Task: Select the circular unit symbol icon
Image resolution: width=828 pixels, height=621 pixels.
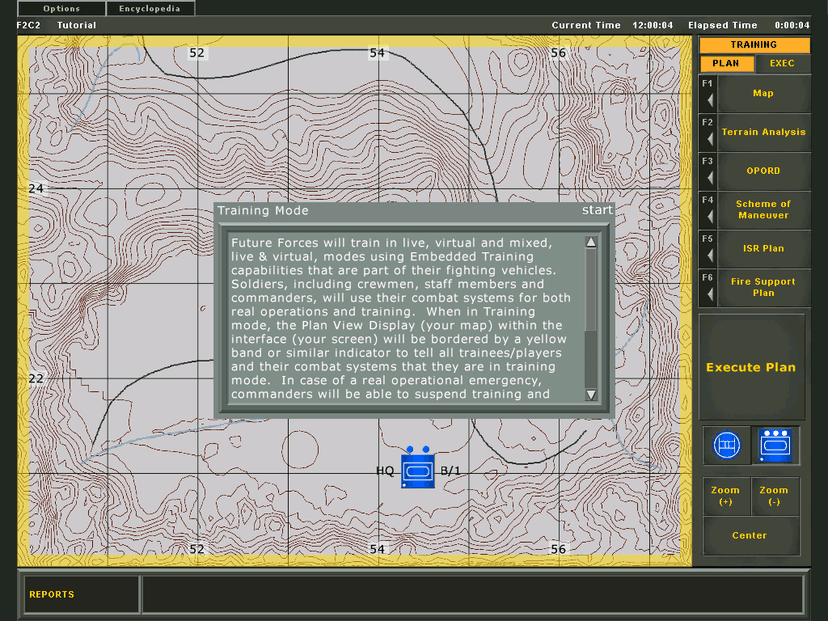Action: (727, 445)
